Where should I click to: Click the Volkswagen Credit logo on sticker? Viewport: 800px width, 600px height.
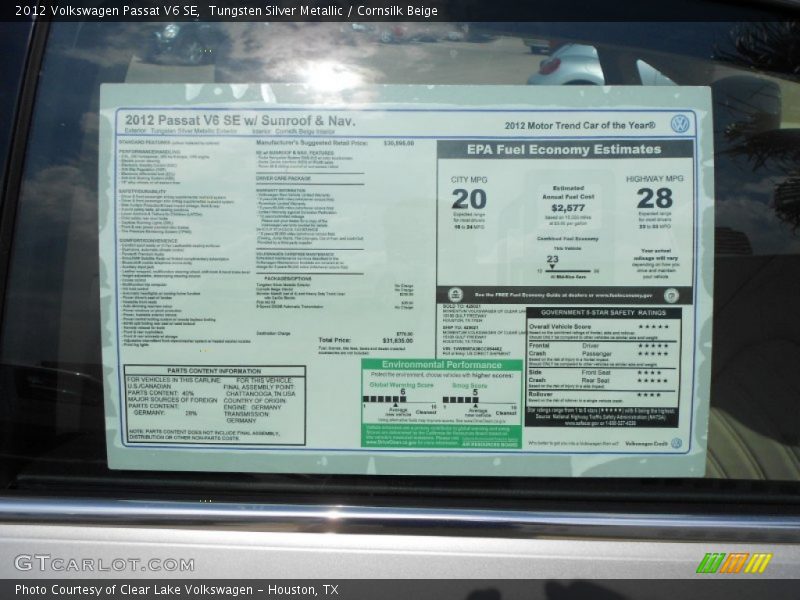[676, 443]
